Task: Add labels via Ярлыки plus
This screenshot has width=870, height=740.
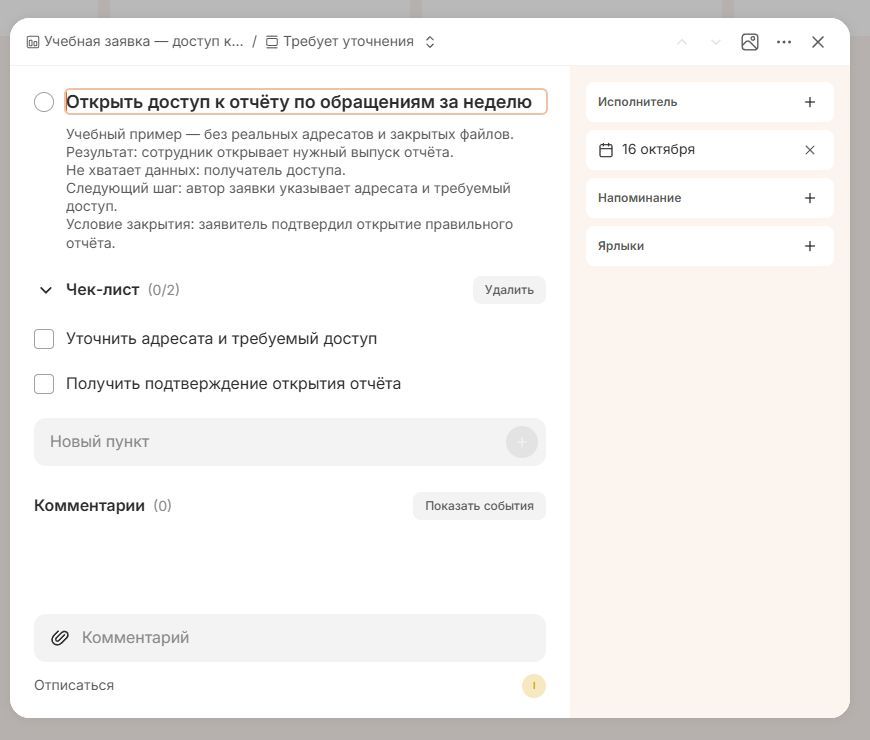Action: click(810, 246)
